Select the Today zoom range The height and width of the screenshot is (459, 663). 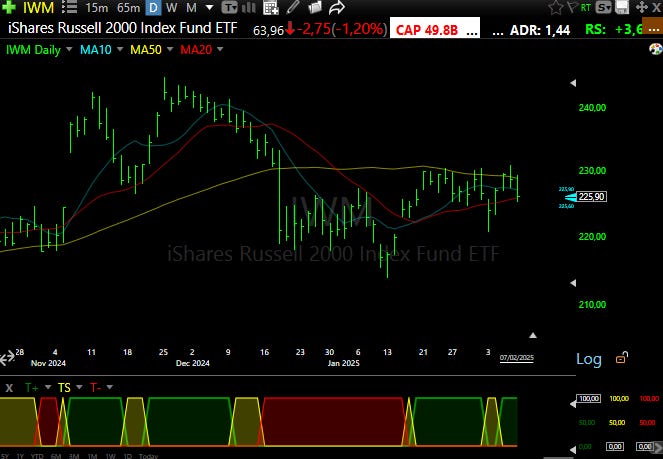(148, 456)
